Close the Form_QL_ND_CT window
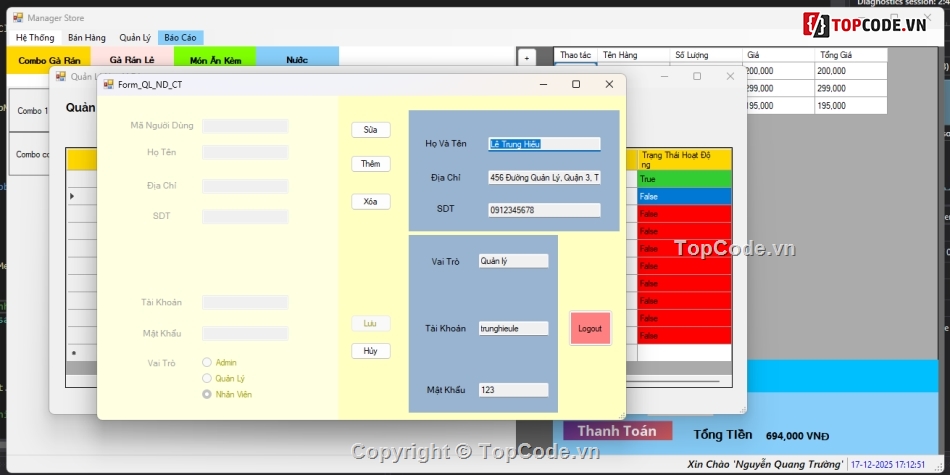Viewport: 950px width, 475px height. pyautogui.click(x=610, y=84)
